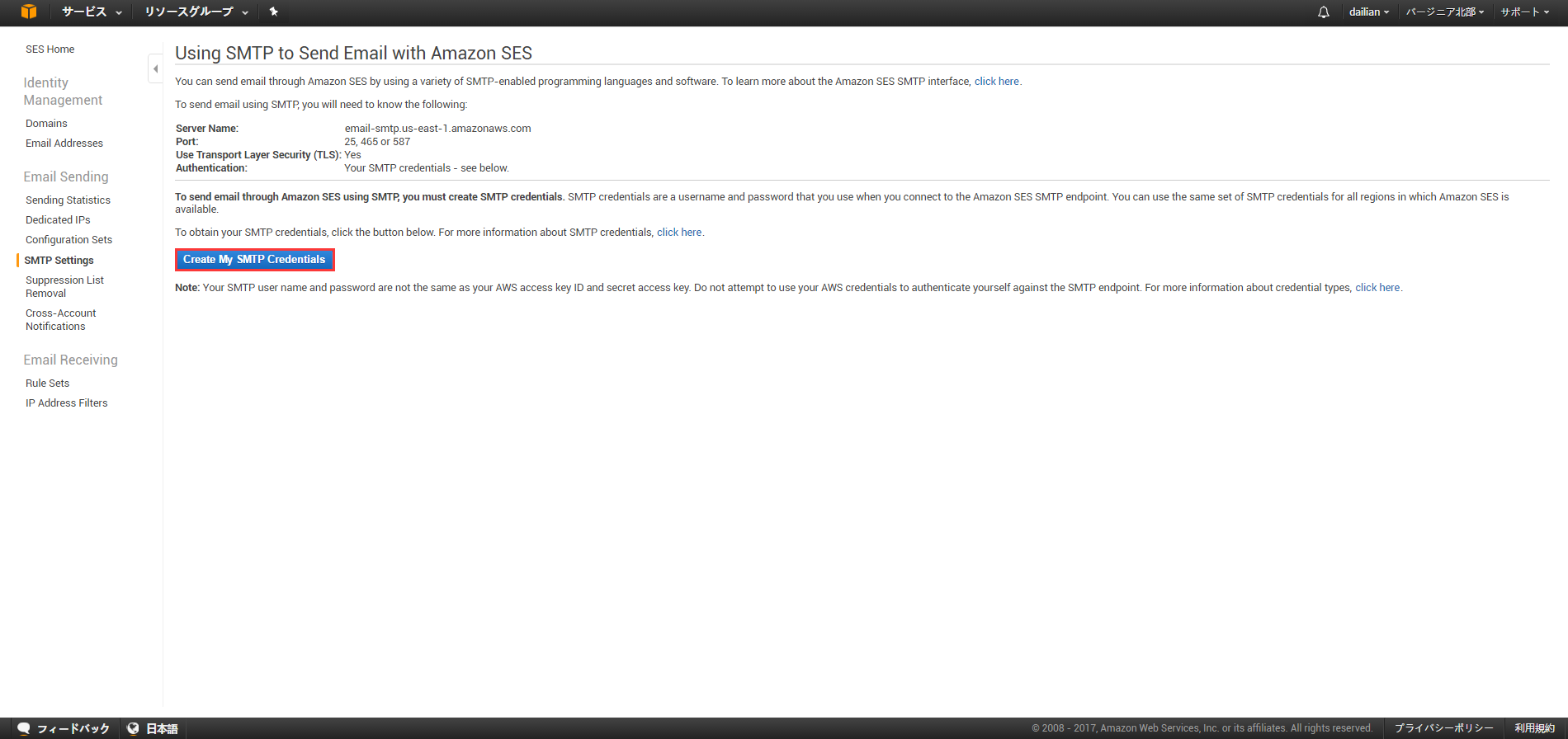Go to SES Home in sidebar
The image size is (1568, 739).
coord(50,49)
